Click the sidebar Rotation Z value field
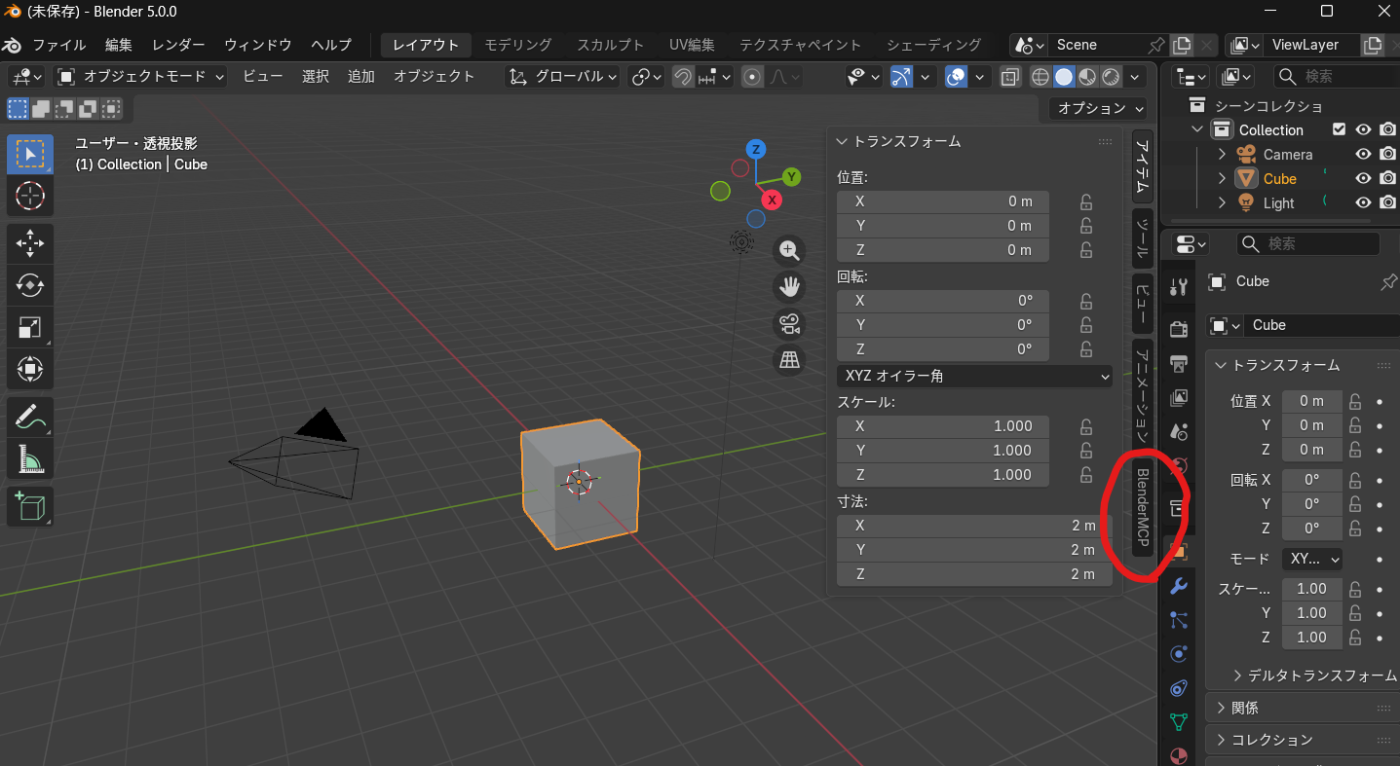This screenshot has width=1400, height=766. point(943,350)
